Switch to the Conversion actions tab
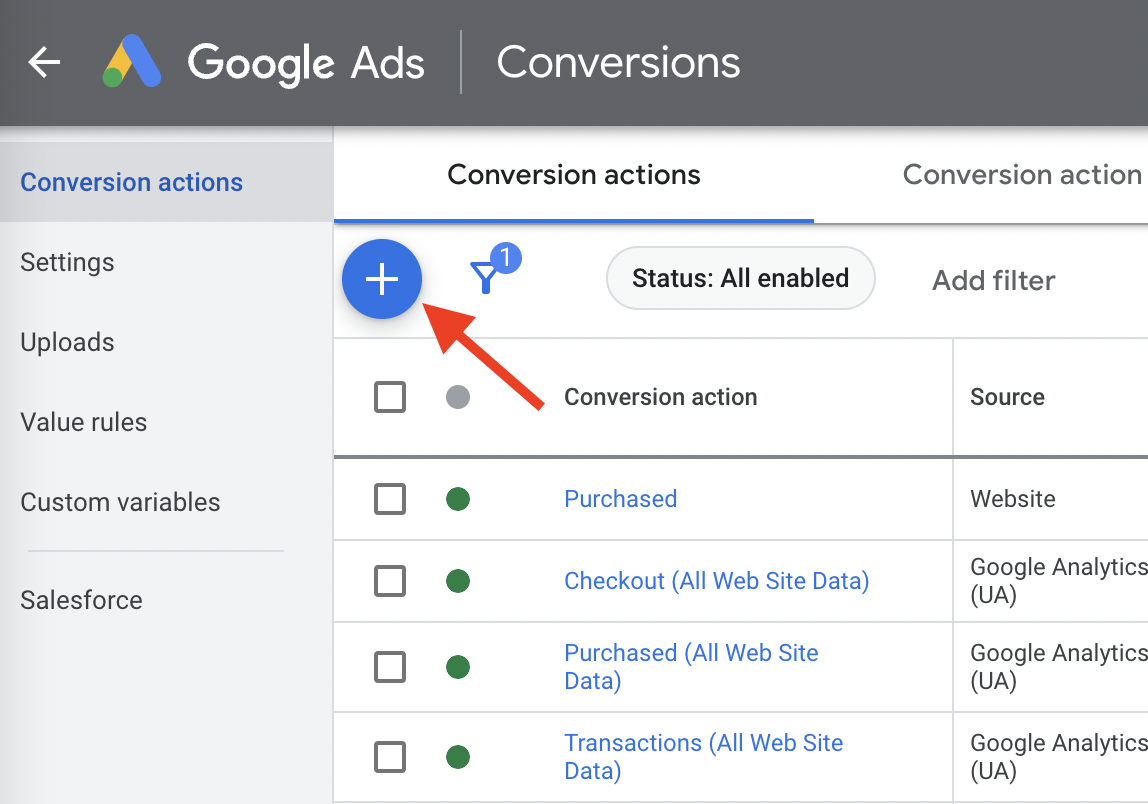 click(574, 175)
